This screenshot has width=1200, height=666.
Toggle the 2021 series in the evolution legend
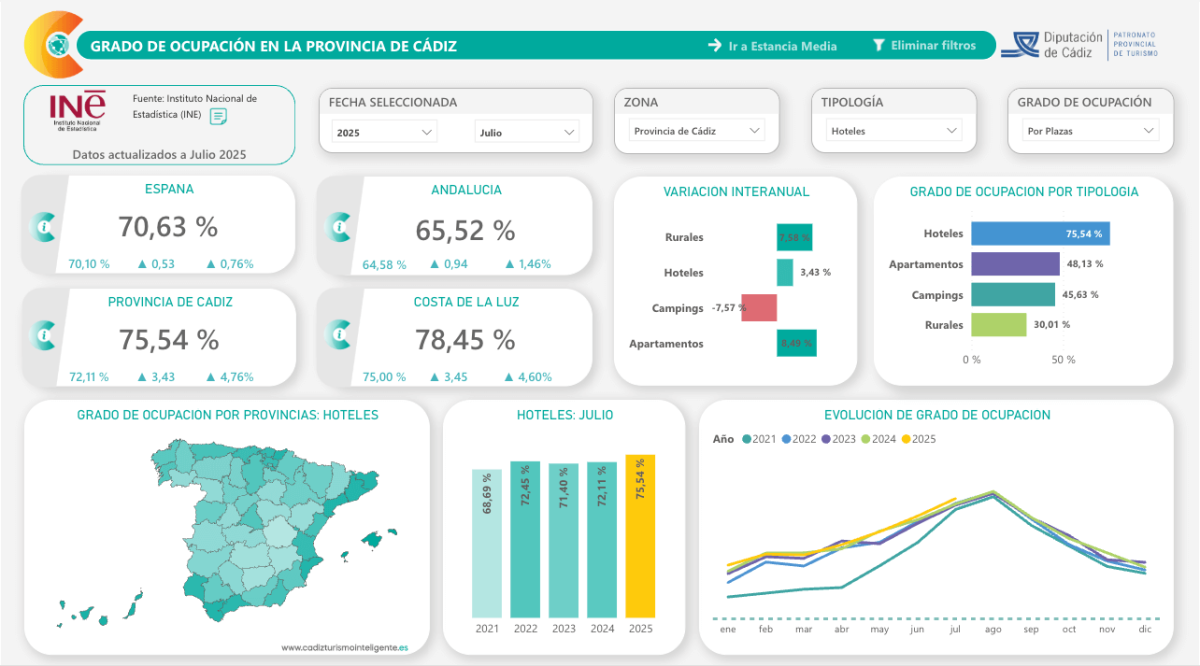pos(760,438)
